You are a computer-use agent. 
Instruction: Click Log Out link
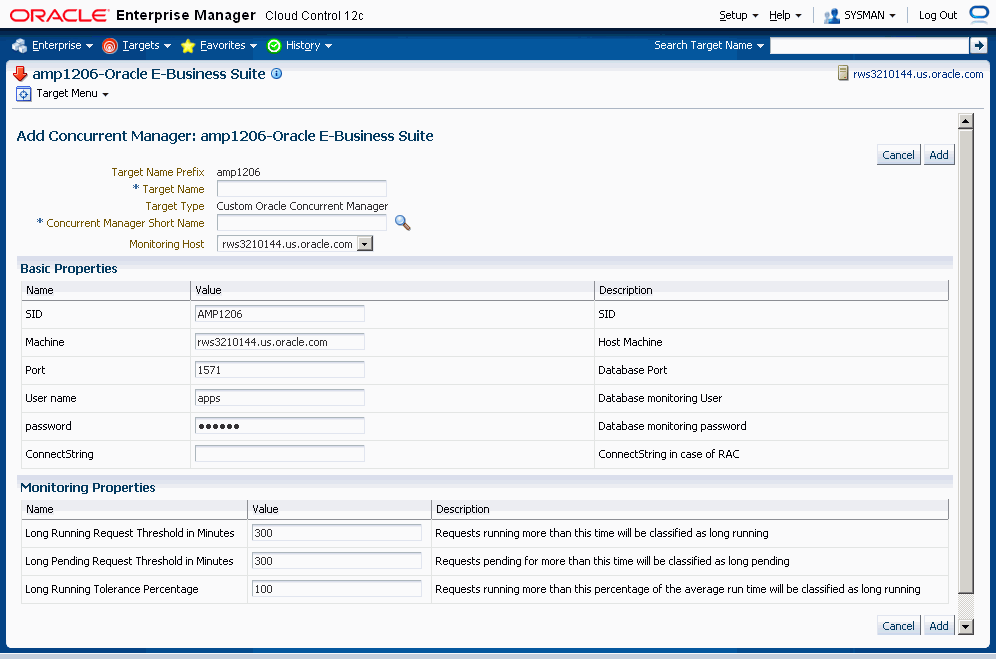[x=938, y=15]
